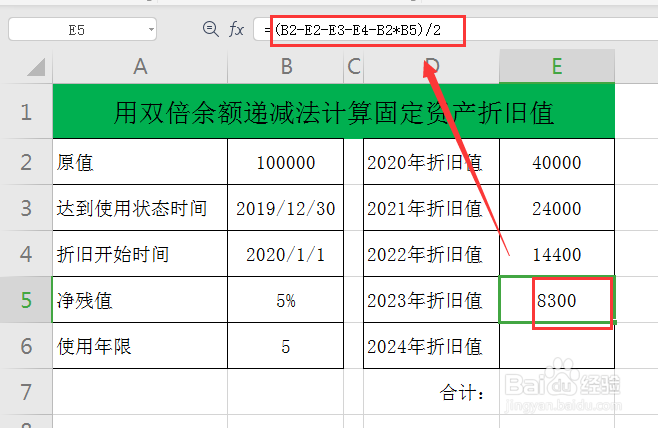The width and height of the screenshot is (658, 428).
Task: Select cell labeled 合计：
Action: tap(431, 392)
